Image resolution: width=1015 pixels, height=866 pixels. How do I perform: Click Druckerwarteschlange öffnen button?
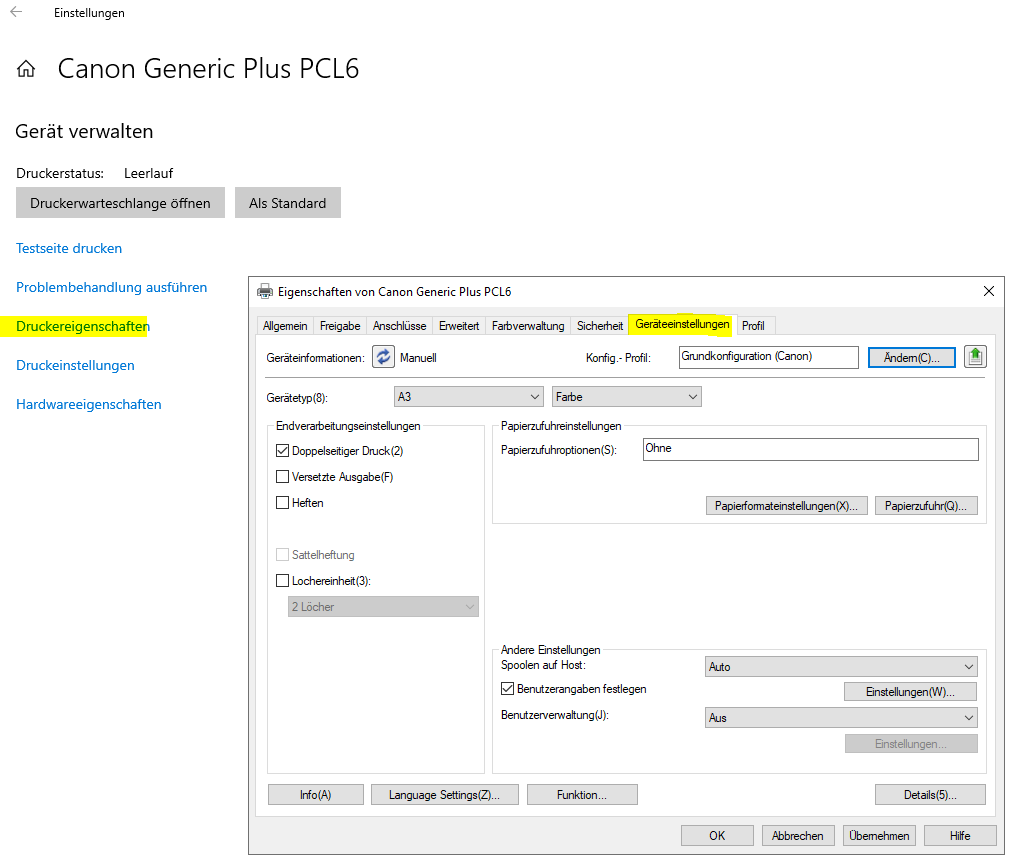click(120, 203)
